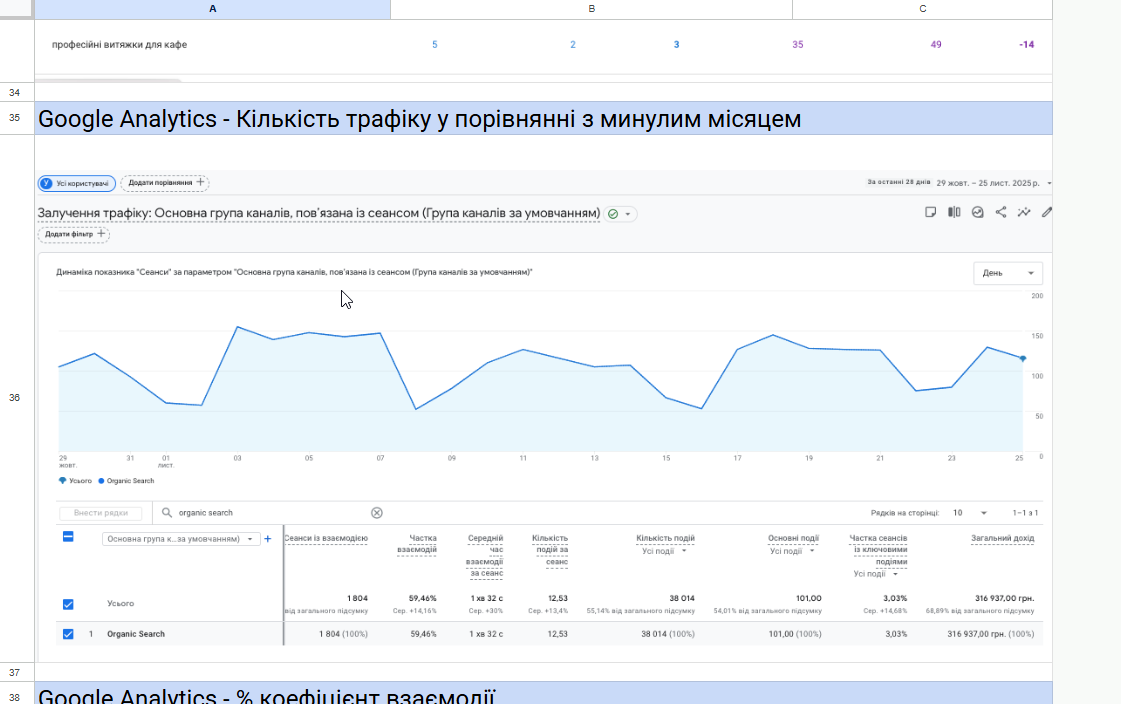Uncheck the Усього row checkbox
Screen dimensions: 1121x704
pyautogui.click(x=68, y=604)
